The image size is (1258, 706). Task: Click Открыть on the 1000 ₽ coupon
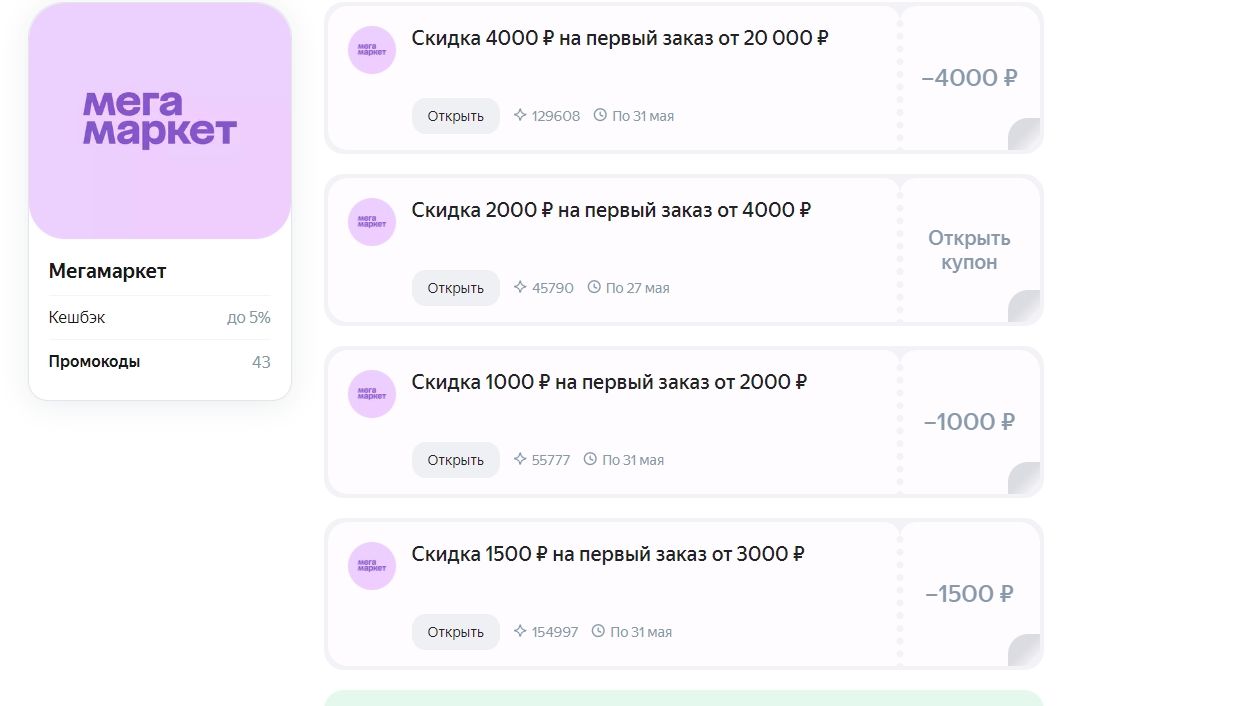[x=456, y=460]
